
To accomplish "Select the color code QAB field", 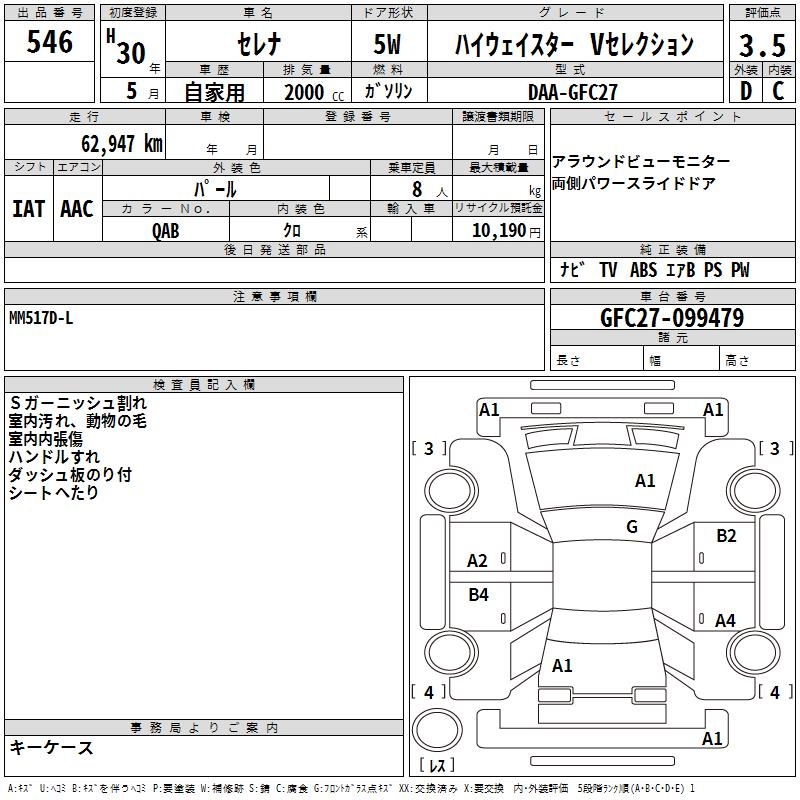I will (167, 231).
